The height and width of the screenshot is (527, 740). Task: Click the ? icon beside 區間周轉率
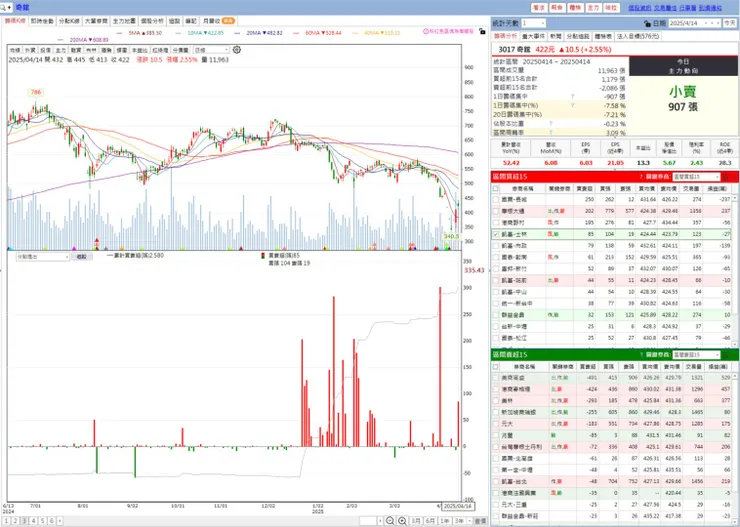point(551,133)
